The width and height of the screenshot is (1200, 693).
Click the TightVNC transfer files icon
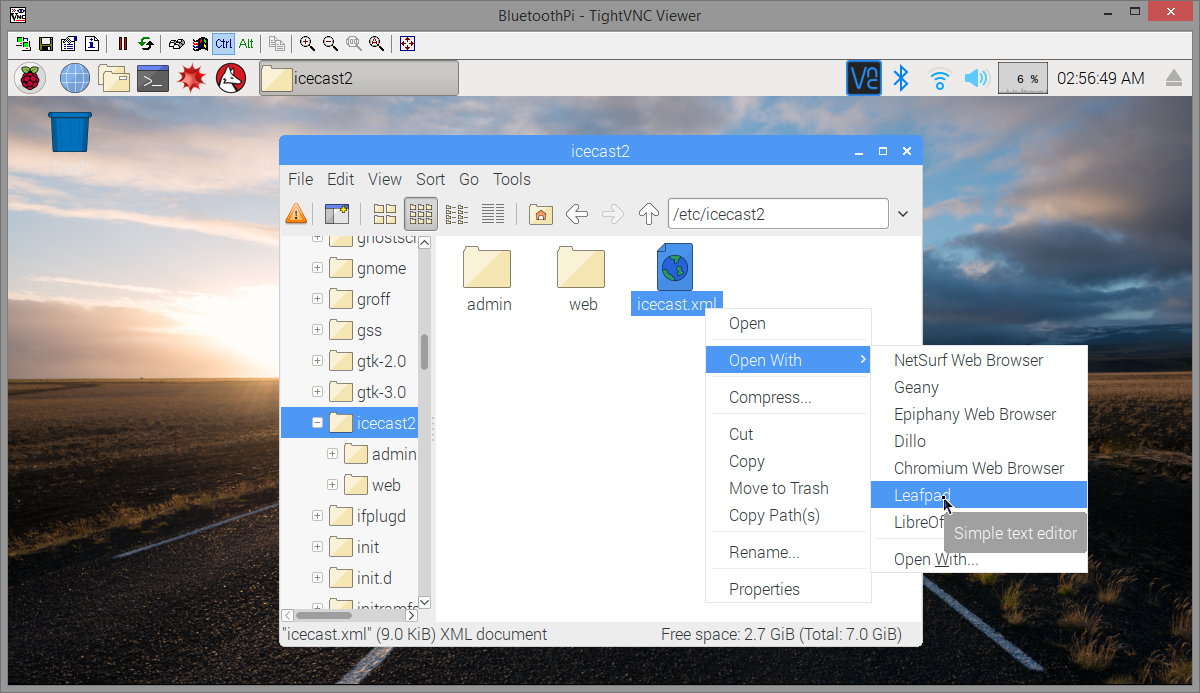click(277, 44)
